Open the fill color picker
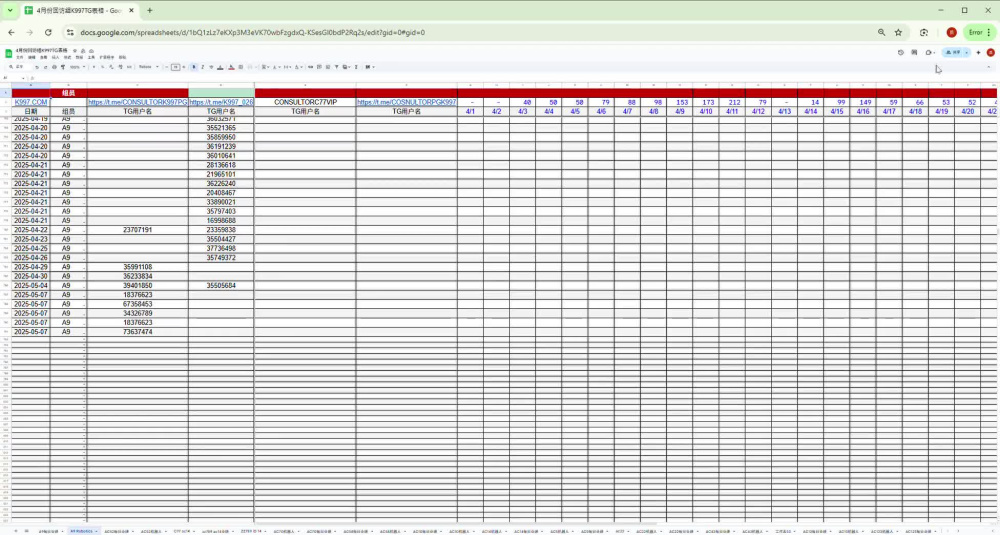 [x=232, y=67]
